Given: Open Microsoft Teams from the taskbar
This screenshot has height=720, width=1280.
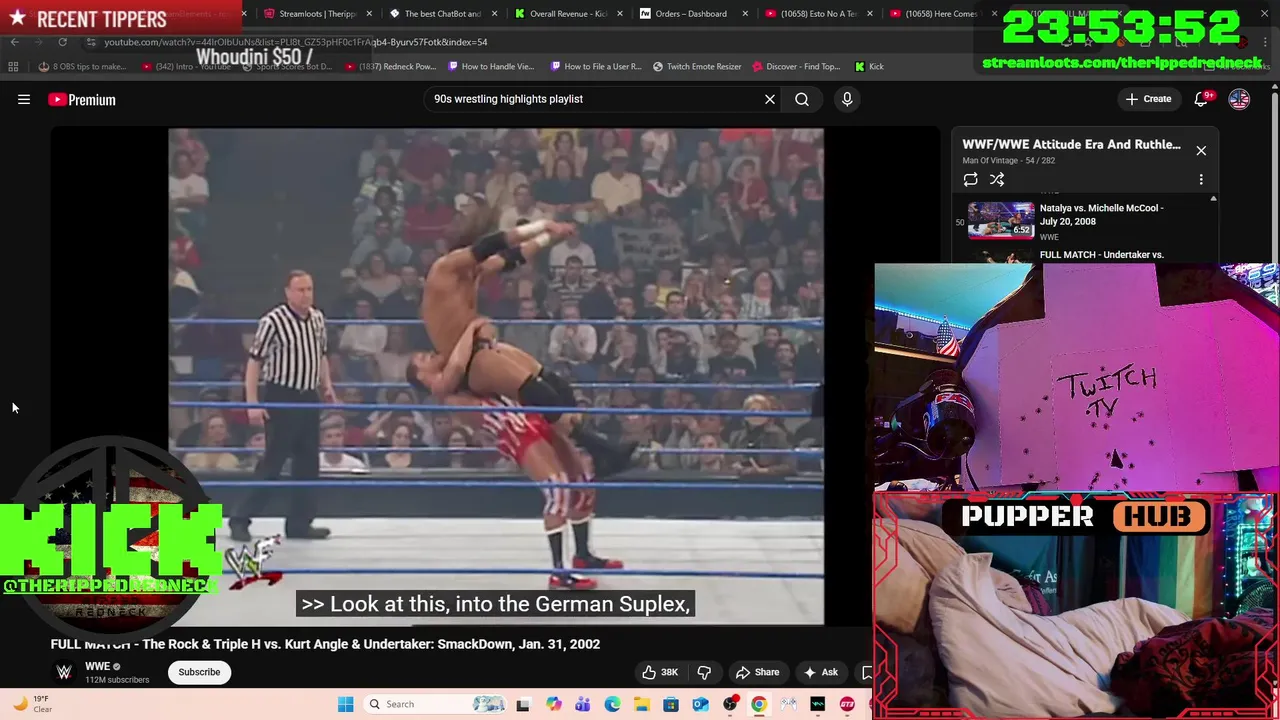Looking at the screenshot, I should pyautogui.click(x=583, y=704).
